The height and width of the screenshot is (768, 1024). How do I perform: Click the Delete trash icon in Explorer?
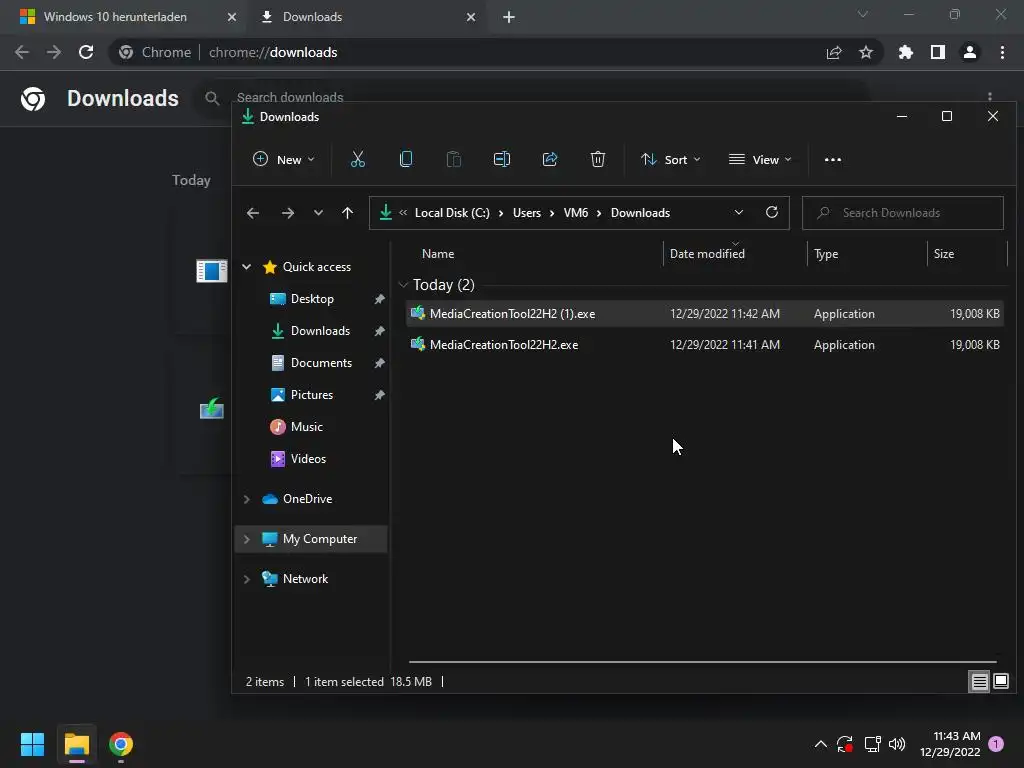(598, 159)
